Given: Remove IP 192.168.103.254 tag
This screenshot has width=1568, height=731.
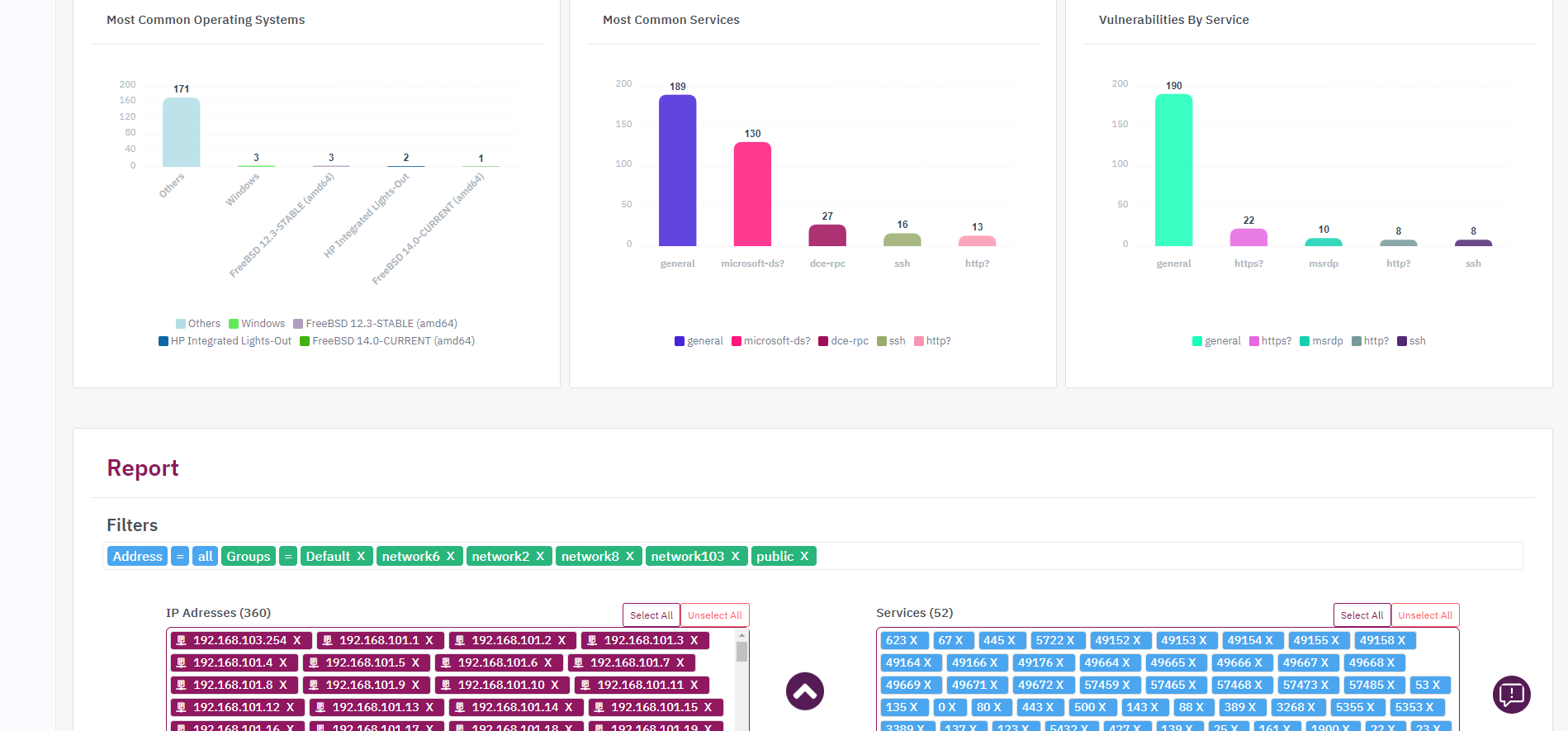Looking at the screenshot, I should click(x=297, y=640).
